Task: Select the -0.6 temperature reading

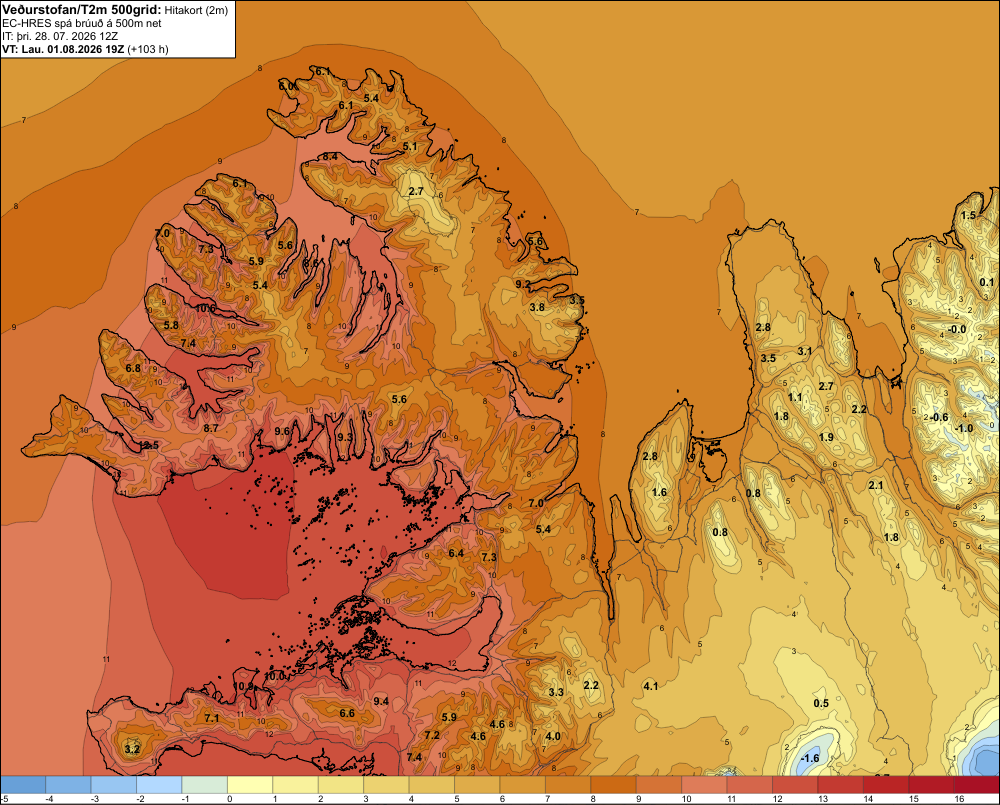Action: point(939,417)
